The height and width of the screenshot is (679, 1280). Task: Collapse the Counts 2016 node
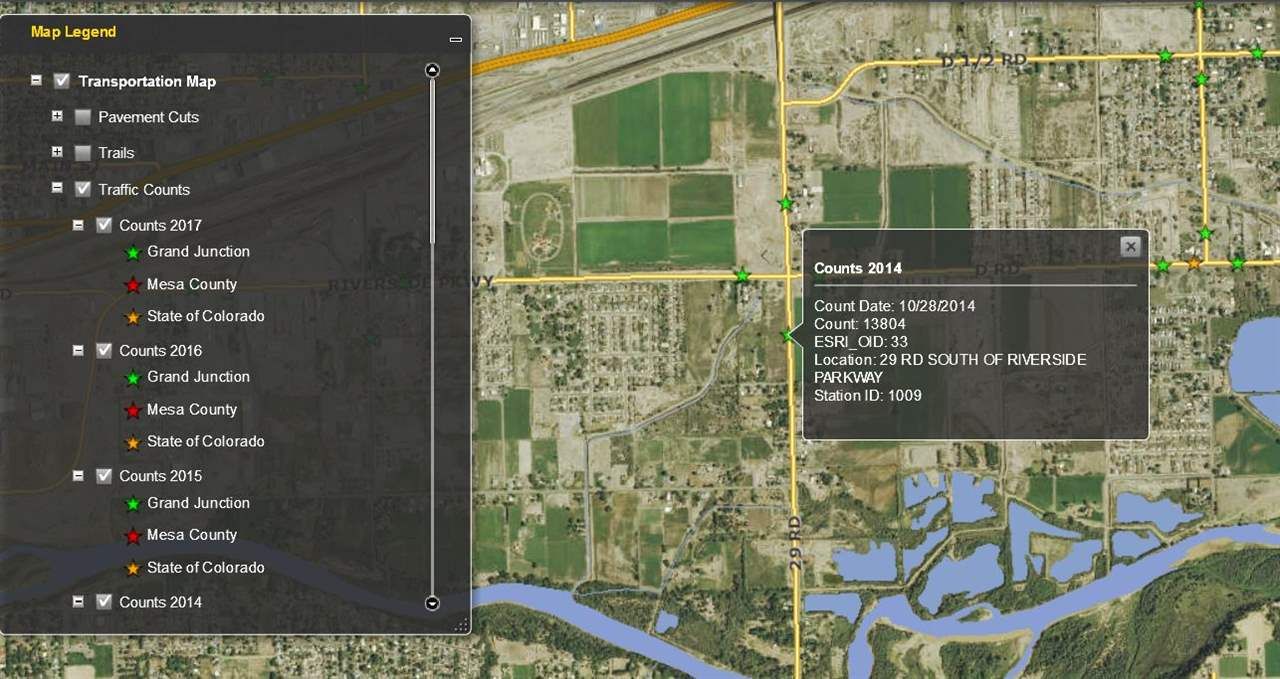(x=78, y=350)
